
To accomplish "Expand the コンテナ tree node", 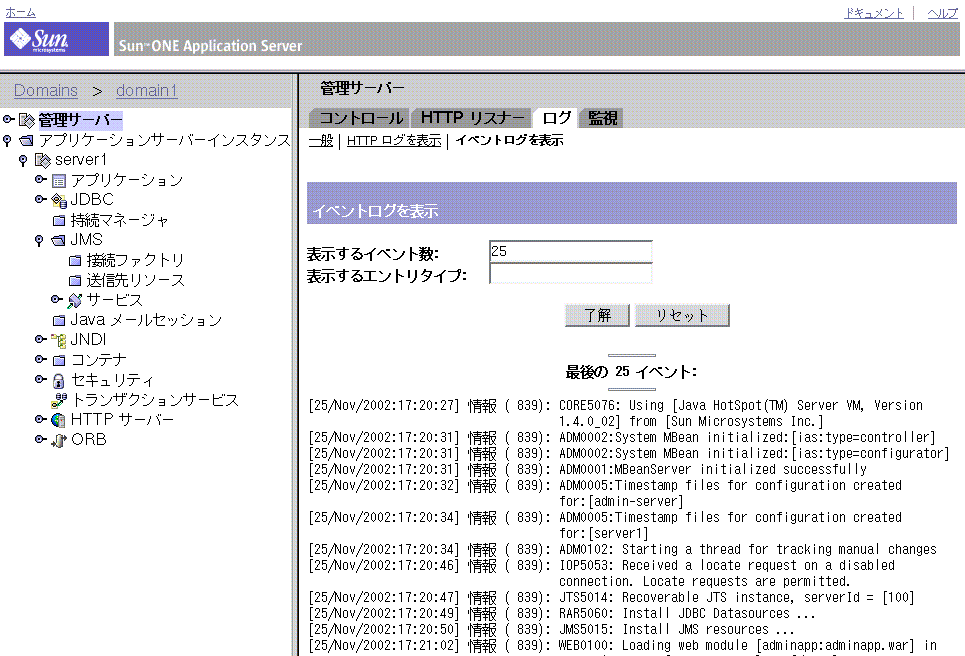I will (x=41, y=359).
